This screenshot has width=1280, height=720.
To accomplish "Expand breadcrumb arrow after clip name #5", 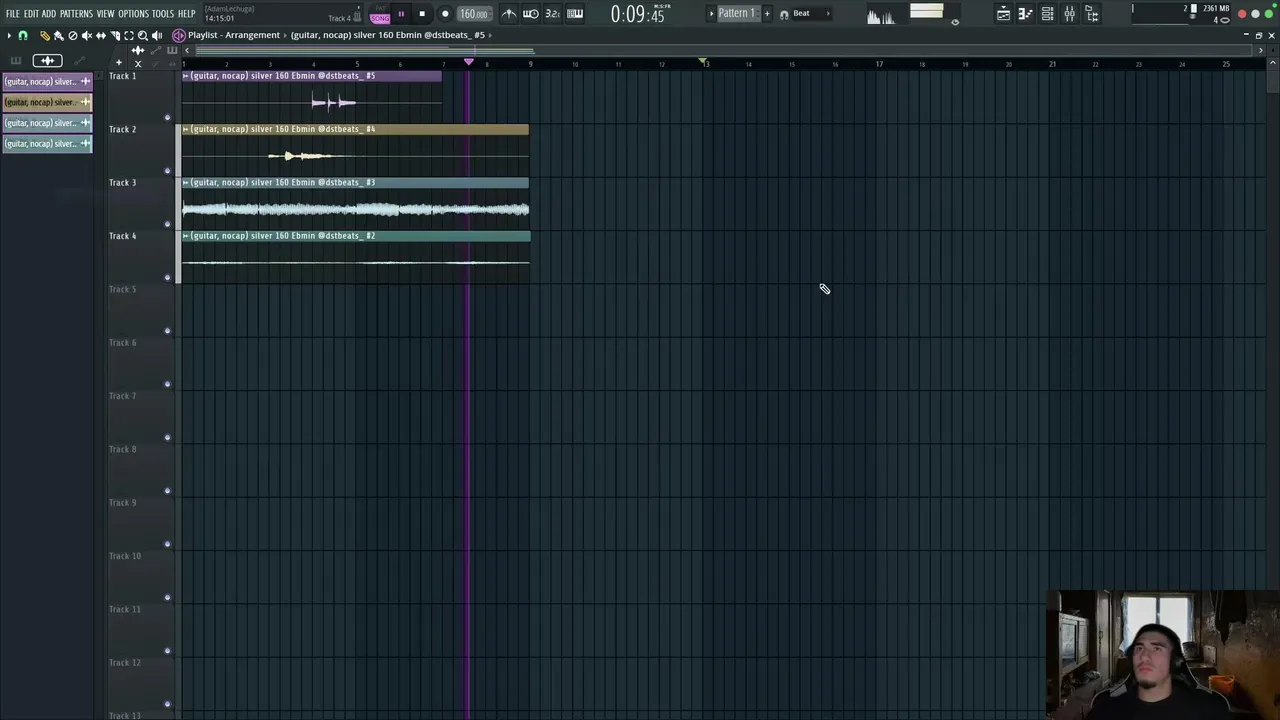I will [490, 35].
